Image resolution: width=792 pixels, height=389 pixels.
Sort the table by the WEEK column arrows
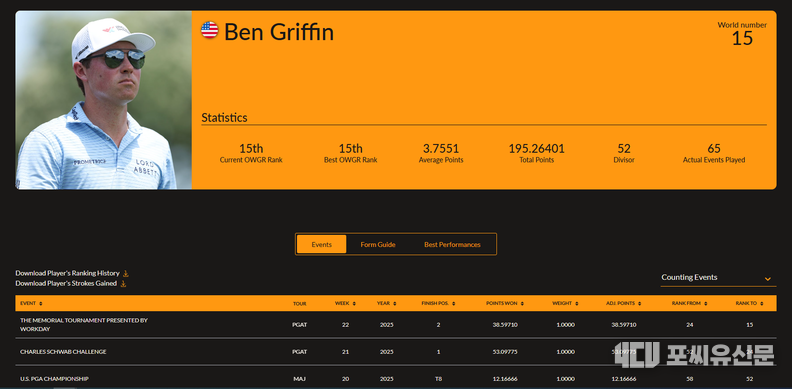[x=354, y=304]
